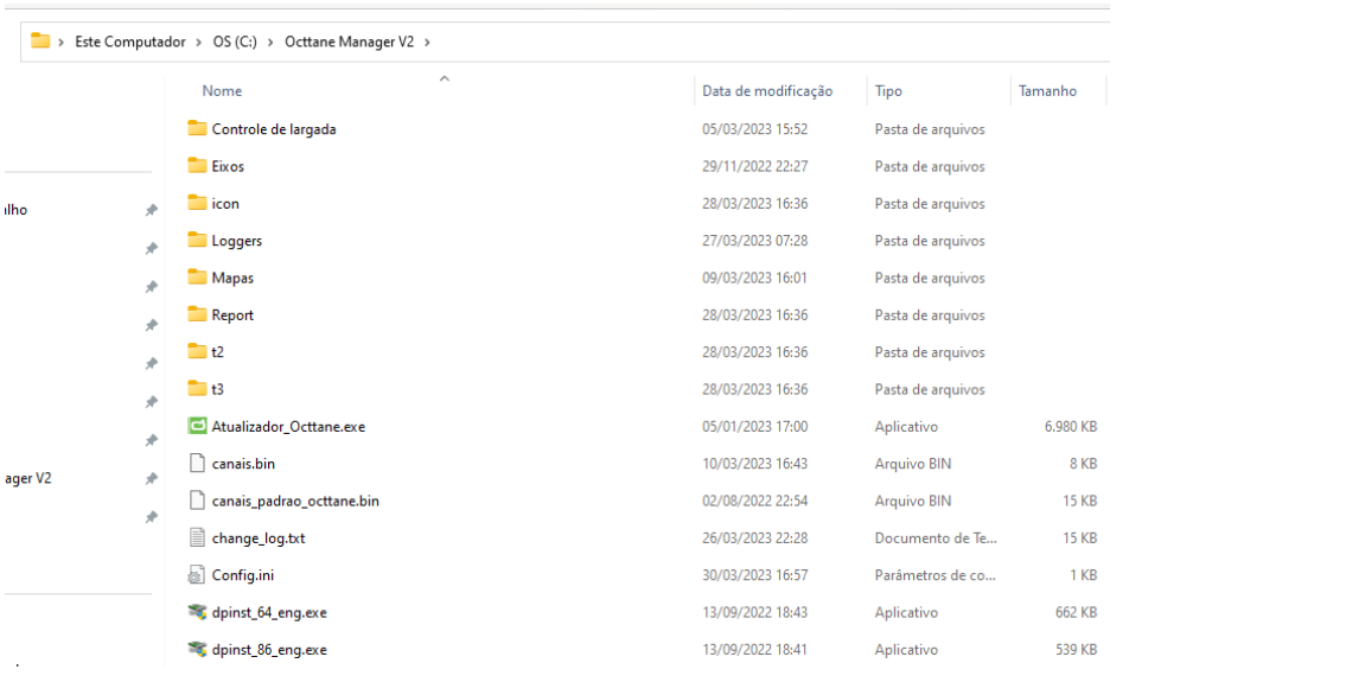Click the Config.ini settings file icon
This screenshot has height=682, width=1365.
pos(197,576)
